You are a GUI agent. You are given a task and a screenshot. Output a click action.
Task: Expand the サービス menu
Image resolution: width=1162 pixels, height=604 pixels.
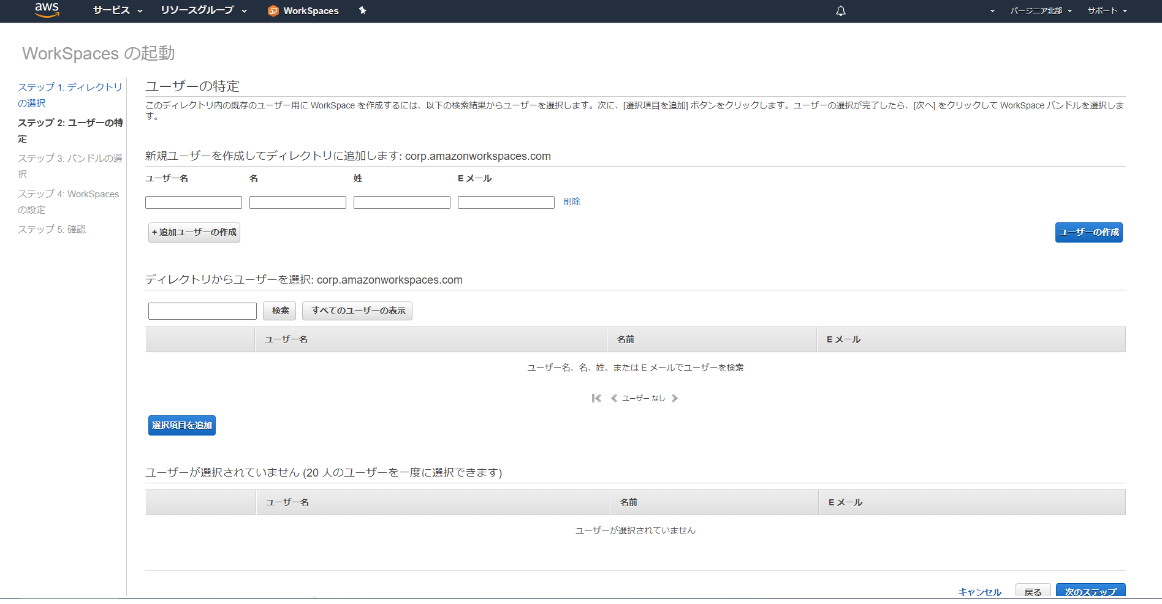[117, 10]
